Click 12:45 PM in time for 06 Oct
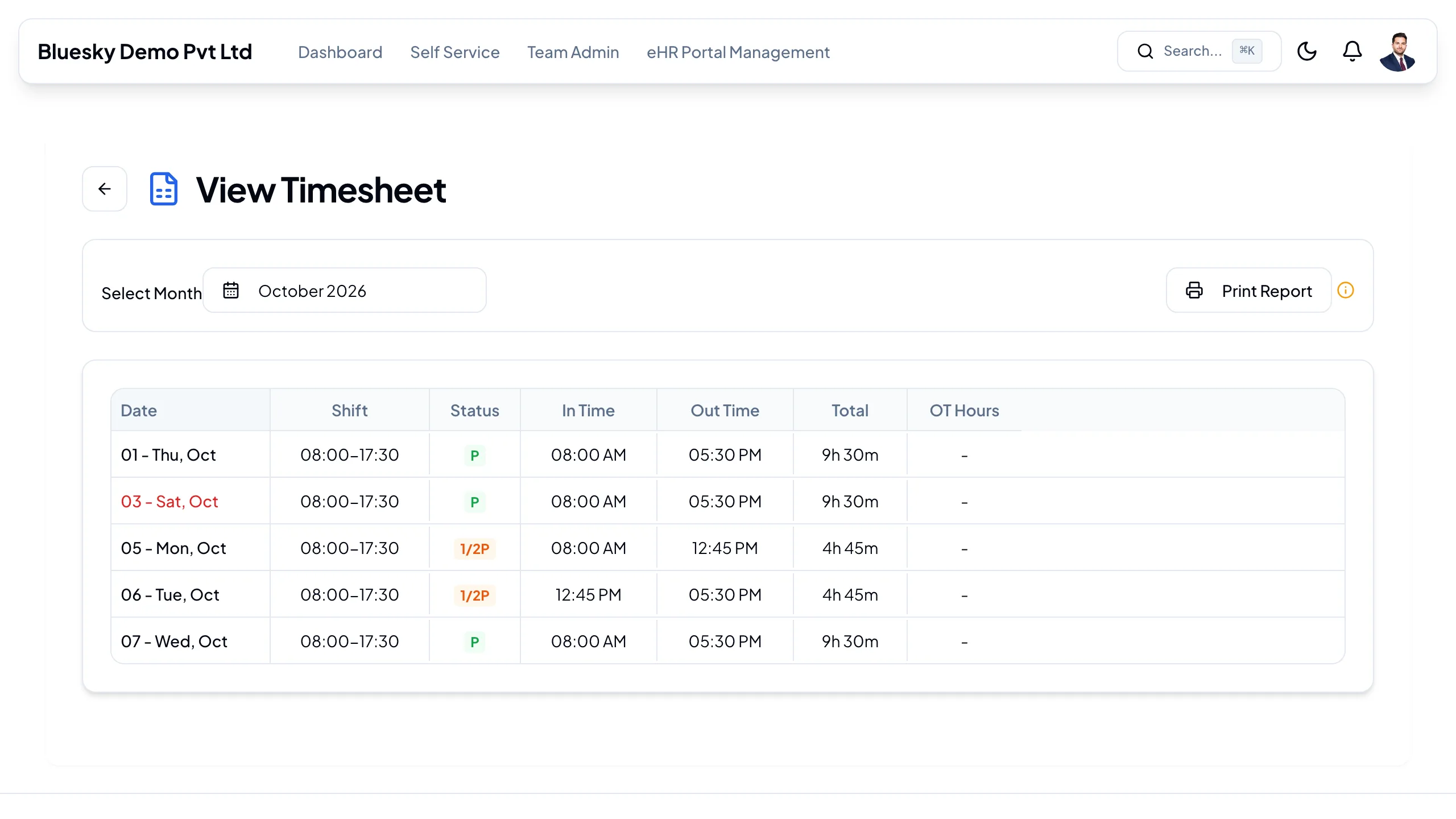 click(x=589, y=595)
